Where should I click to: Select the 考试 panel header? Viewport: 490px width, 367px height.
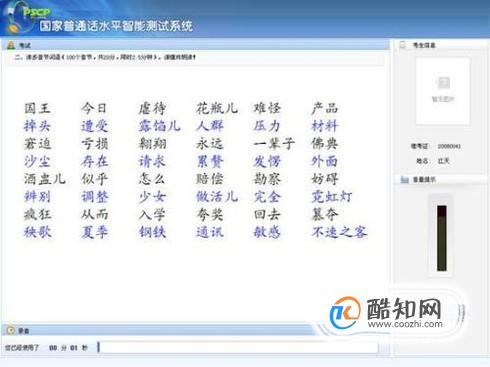tap(196, 45)
